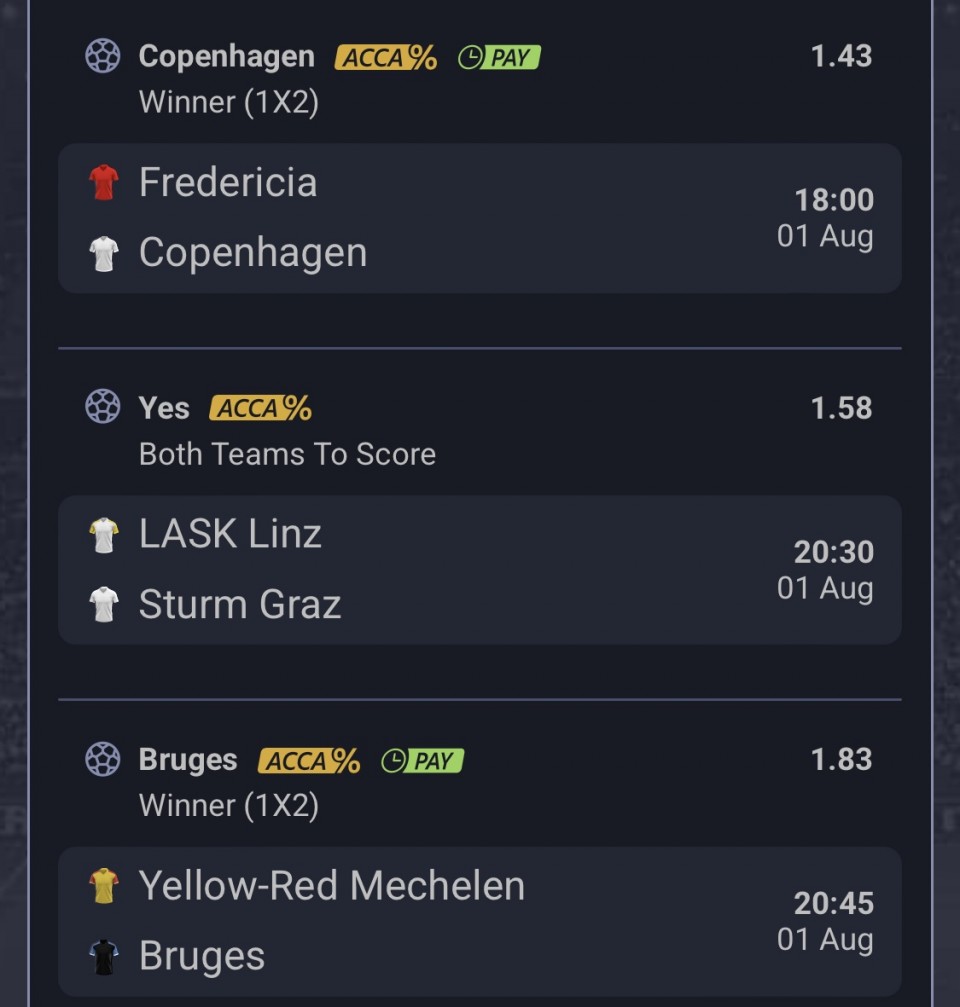Click the soccer ball icon beside Bruges
The image size is (960, 1007).
coord(103,759)
